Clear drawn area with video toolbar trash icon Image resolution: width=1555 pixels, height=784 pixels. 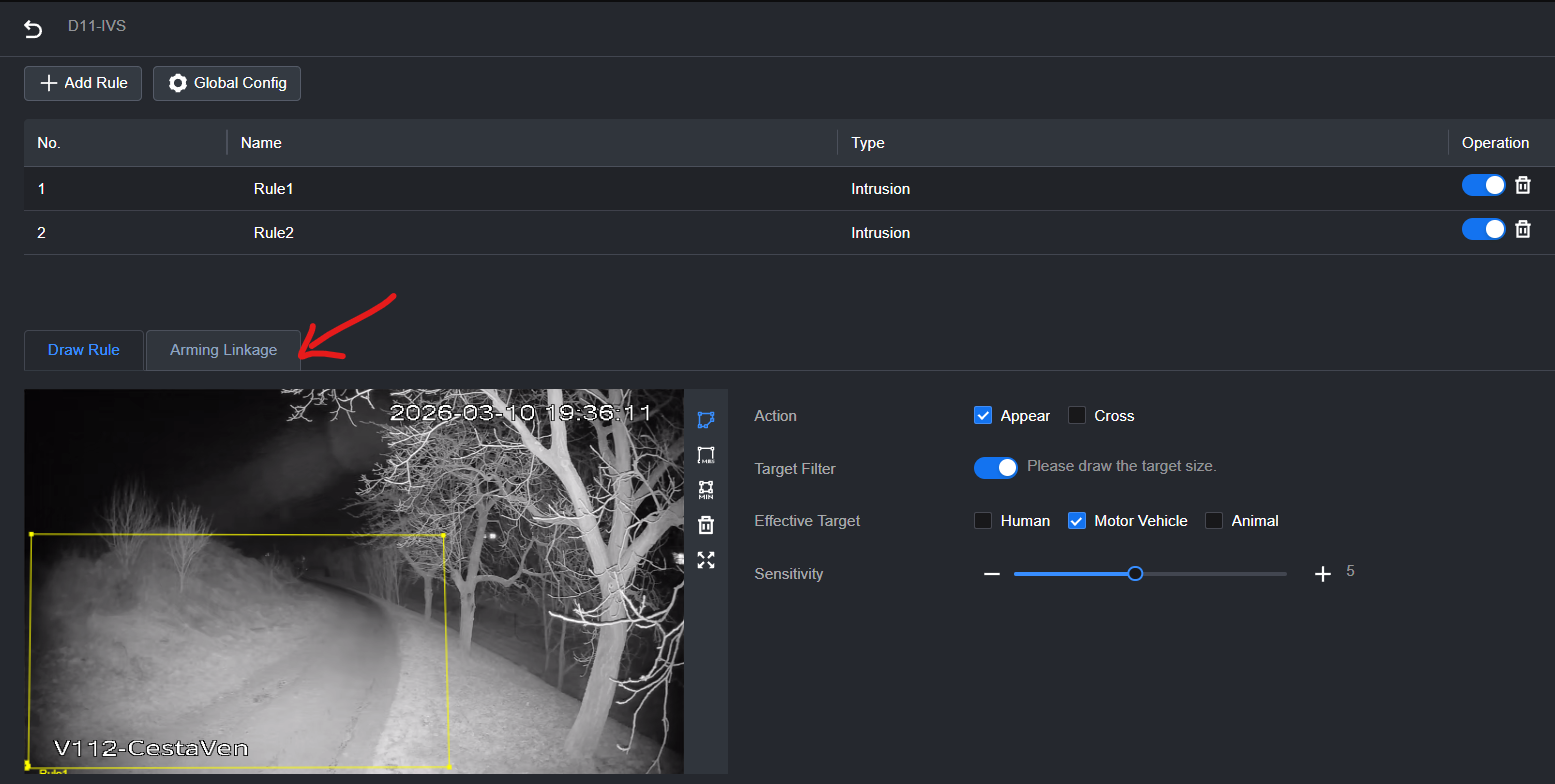706,525
